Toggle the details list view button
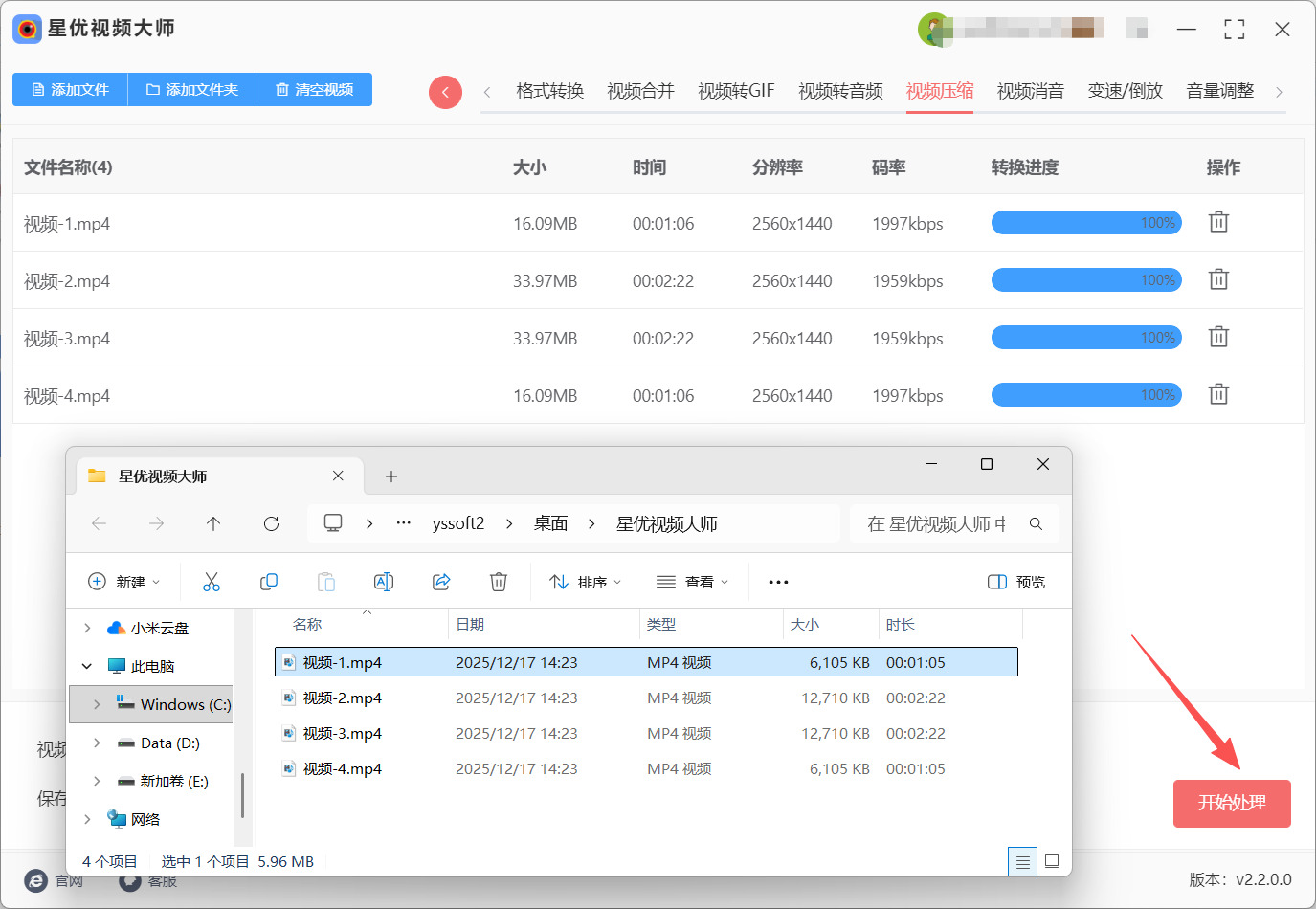1316x909 pixels. [x=1022, y=862]
